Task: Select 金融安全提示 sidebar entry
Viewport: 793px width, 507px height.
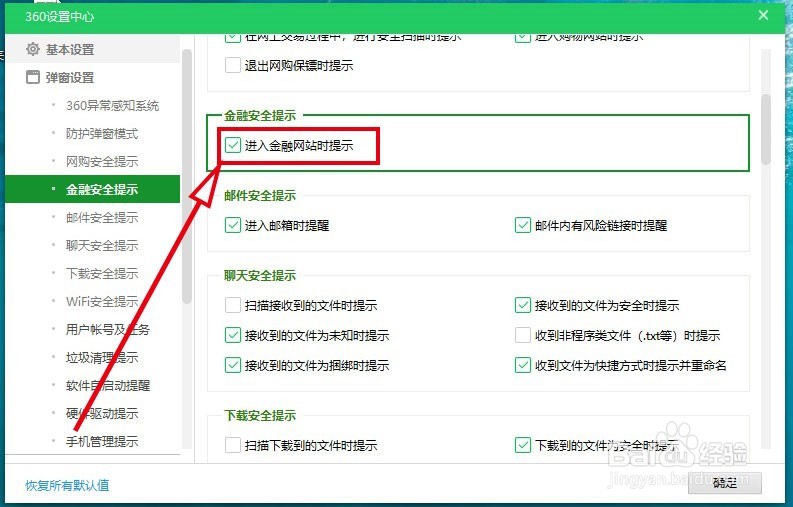Action: 93,189
